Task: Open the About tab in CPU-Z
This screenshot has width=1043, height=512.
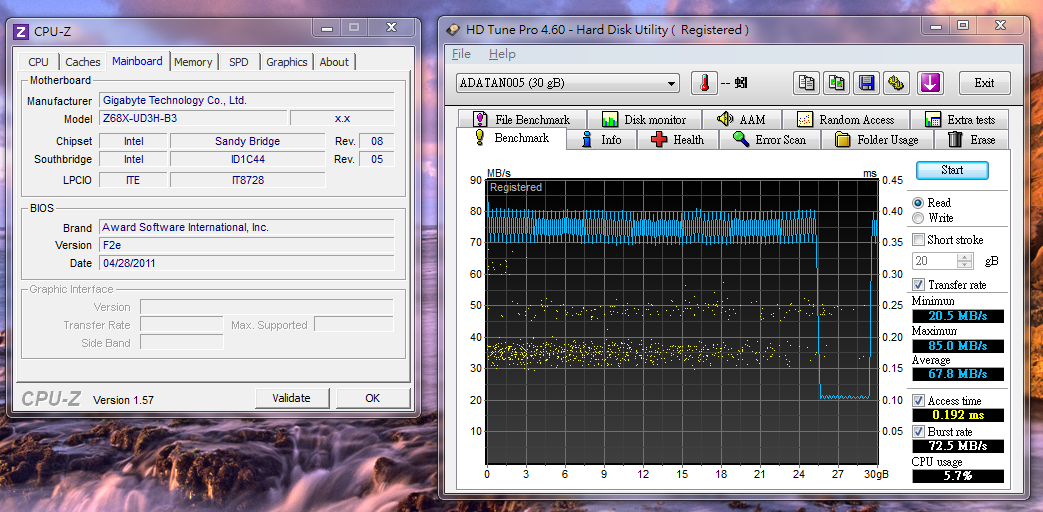Action: [x=334, y=62]
